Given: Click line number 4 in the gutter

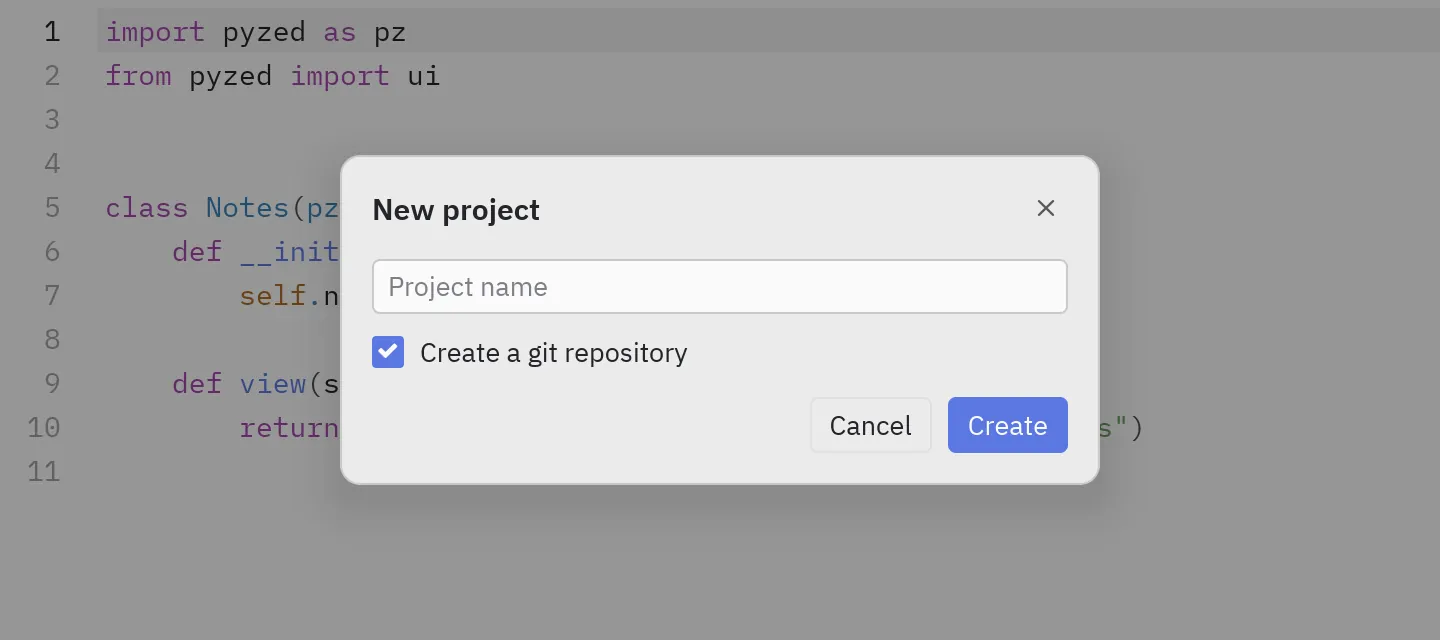Looking at the screenshot, I should (x=52, y=164).
